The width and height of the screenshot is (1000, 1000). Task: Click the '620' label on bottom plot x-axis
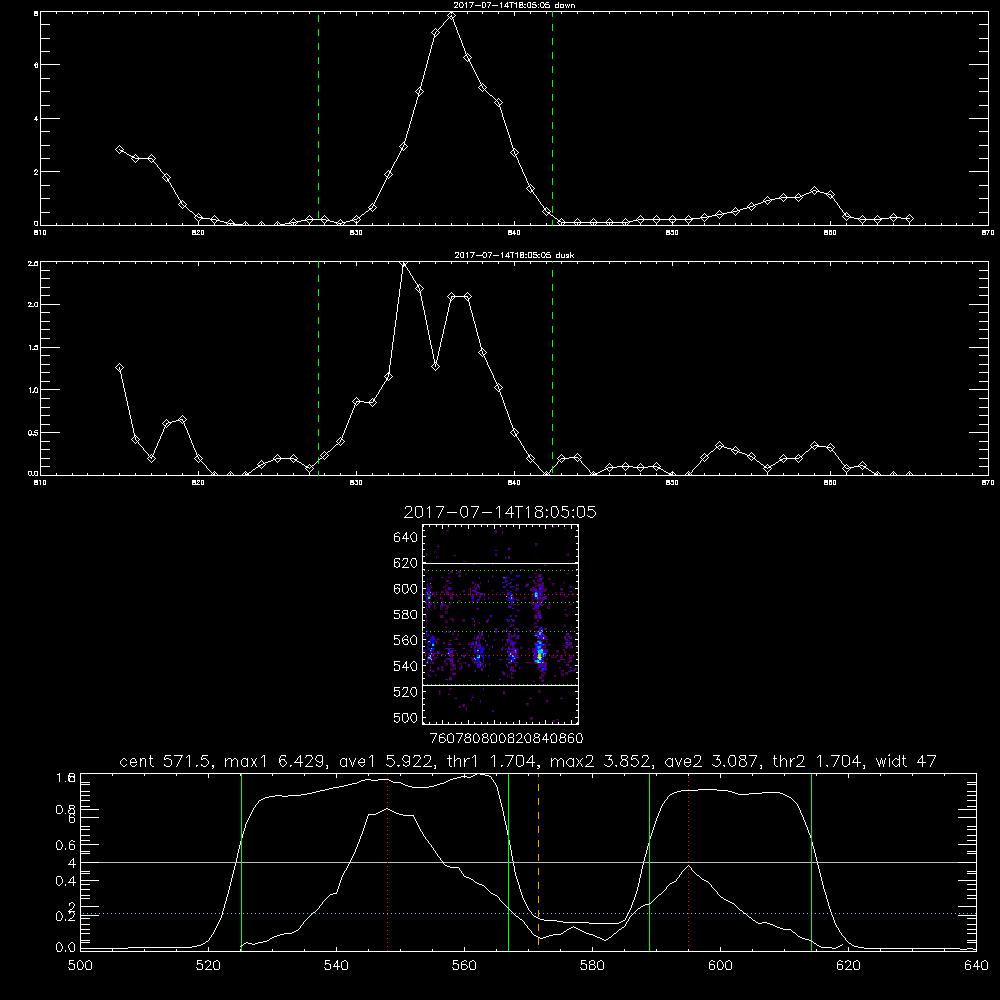848,966
